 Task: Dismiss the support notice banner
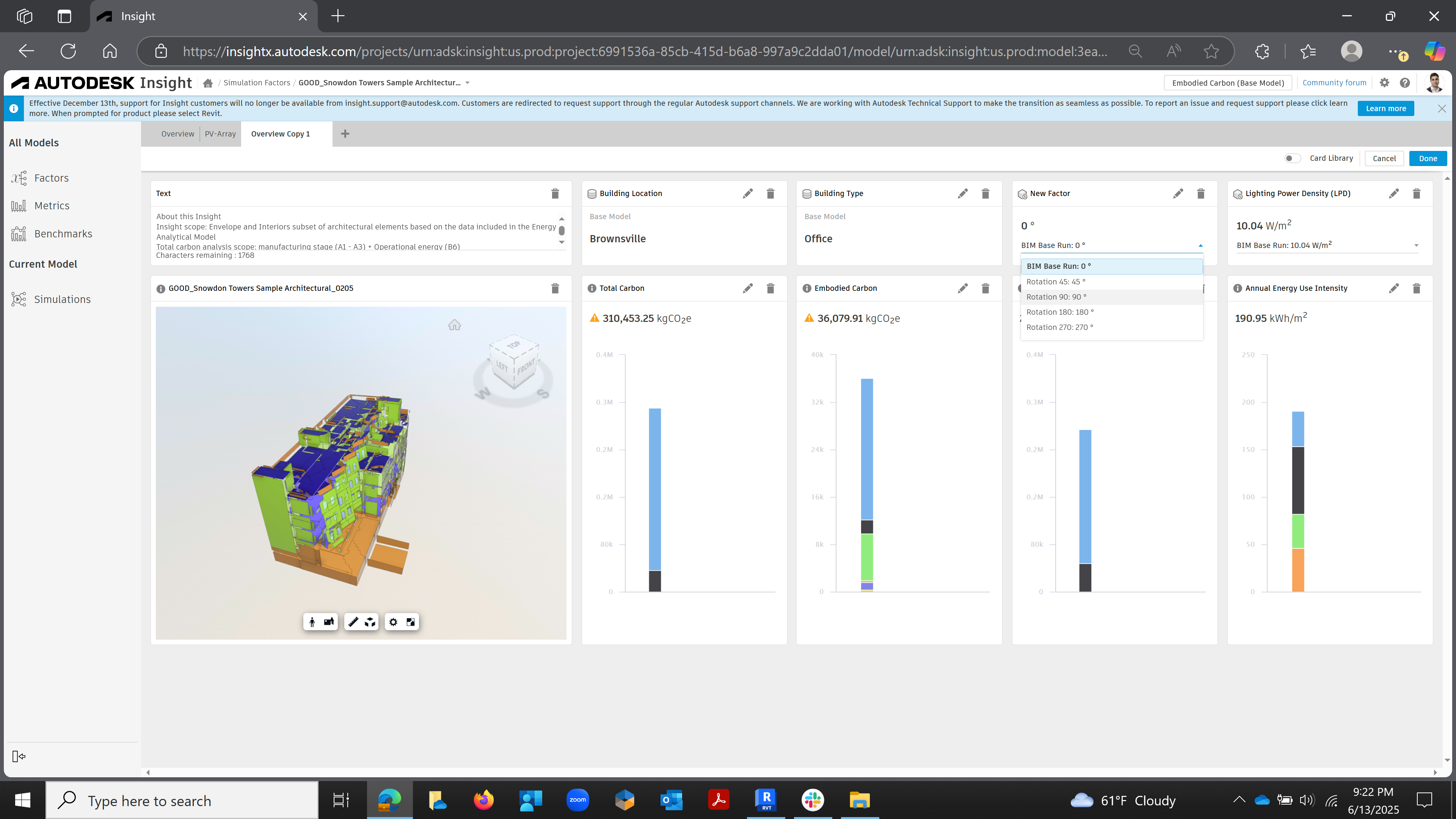[1442, 108]
